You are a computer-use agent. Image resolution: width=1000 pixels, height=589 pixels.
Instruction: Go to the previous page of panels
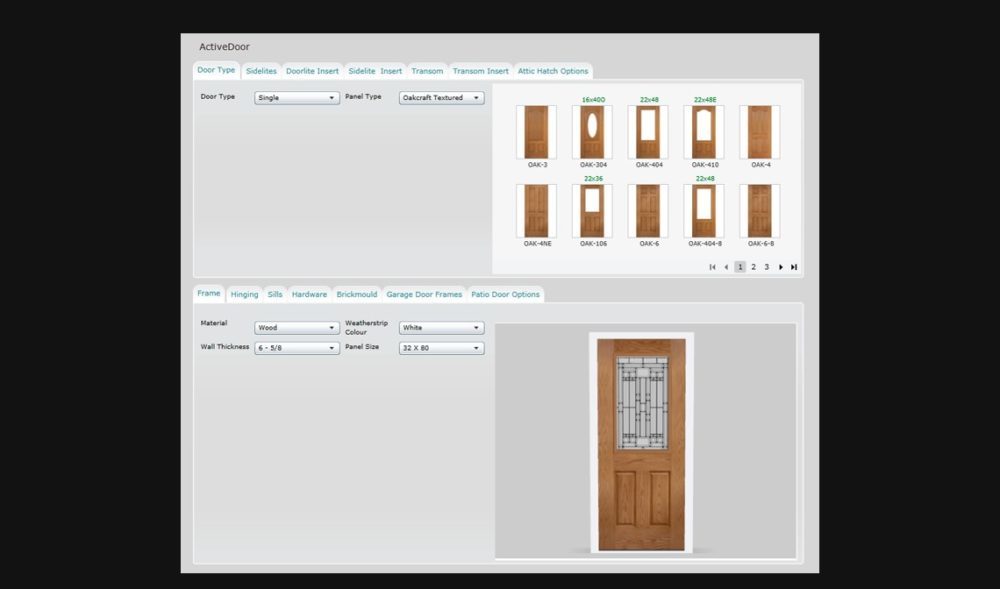click(726, 267)
